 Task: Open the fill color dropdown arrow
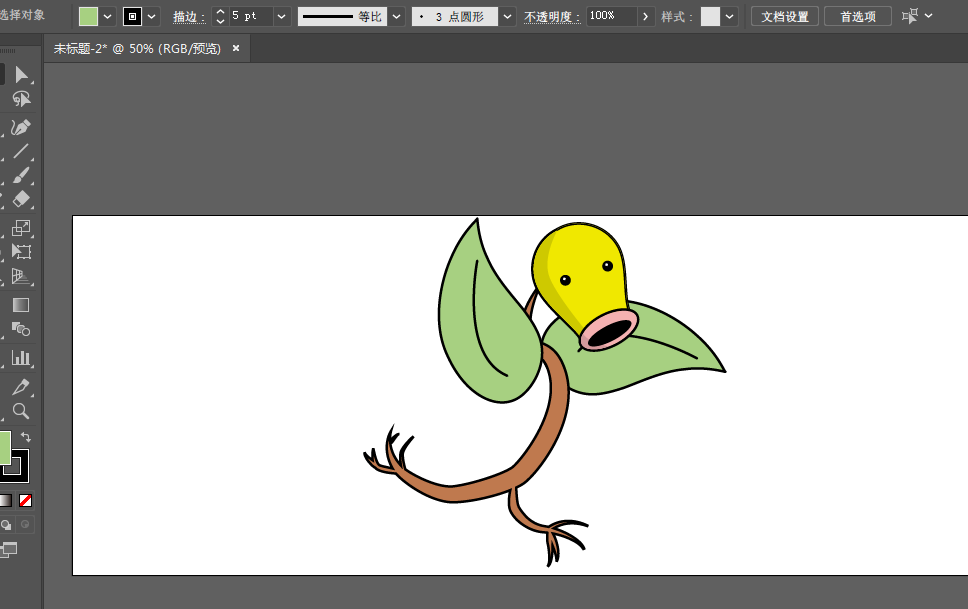point(107,17)
